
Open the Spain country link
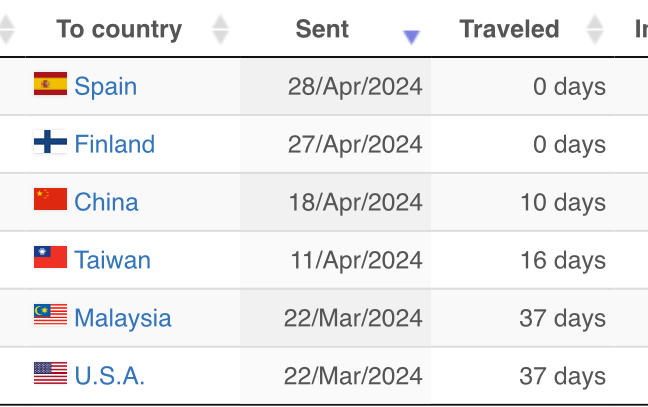105,86
